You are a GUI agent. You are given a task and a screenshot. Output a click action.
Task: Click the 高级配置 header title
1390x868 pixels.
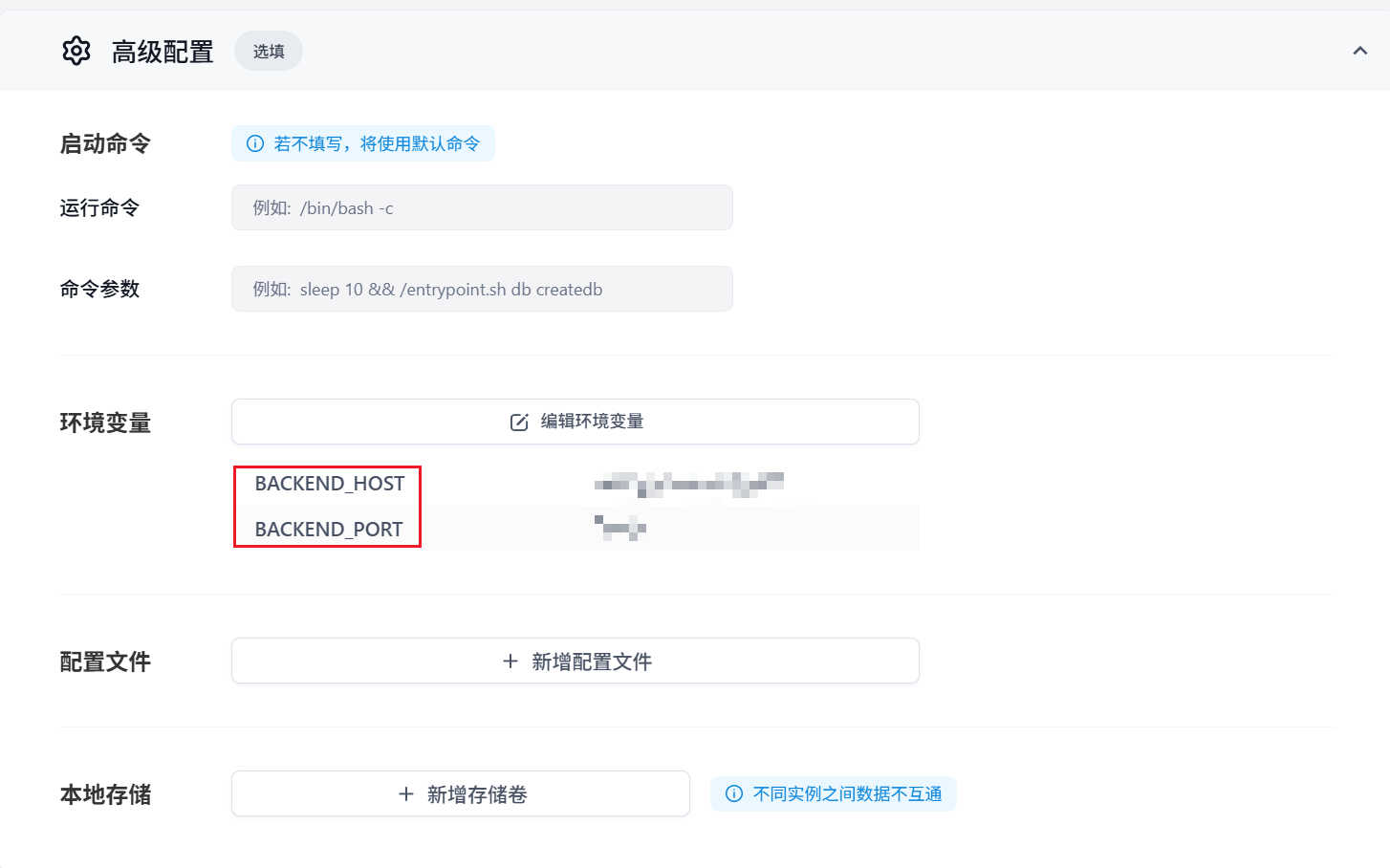pos(163,52)
